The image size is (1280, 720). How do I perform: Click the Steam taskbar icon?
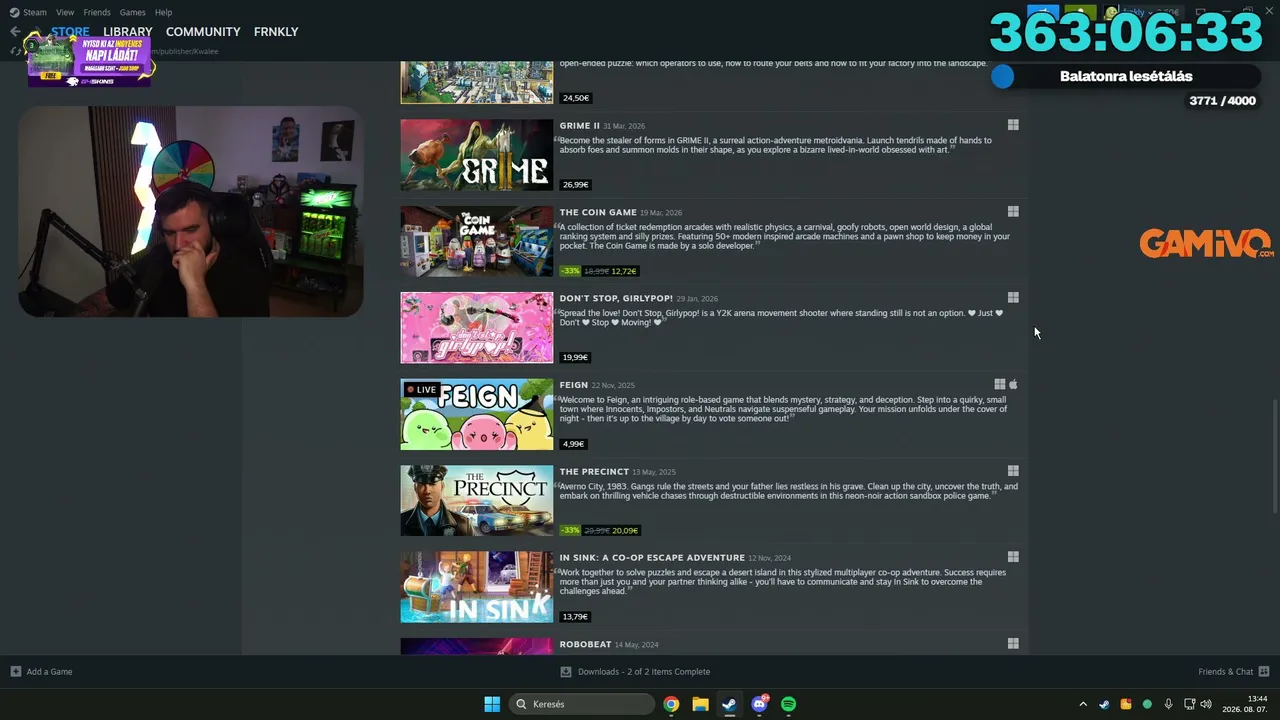pyautogui.click(x=729, y=704)
